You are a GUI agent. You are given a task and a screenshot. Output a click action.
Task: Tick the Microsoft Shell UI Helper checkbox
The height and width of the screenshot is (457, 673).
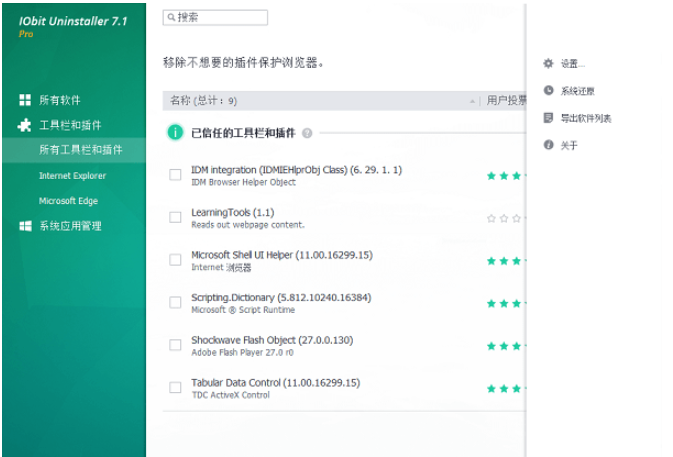(175, 260)
